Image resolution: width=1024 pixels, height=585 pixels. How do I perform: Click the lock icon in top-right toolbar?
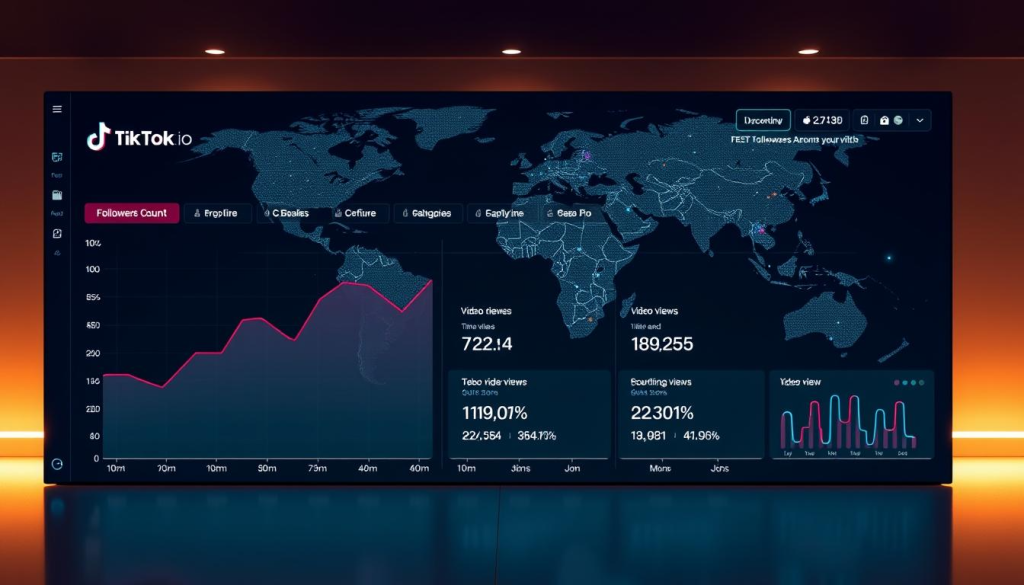point(884,120)
